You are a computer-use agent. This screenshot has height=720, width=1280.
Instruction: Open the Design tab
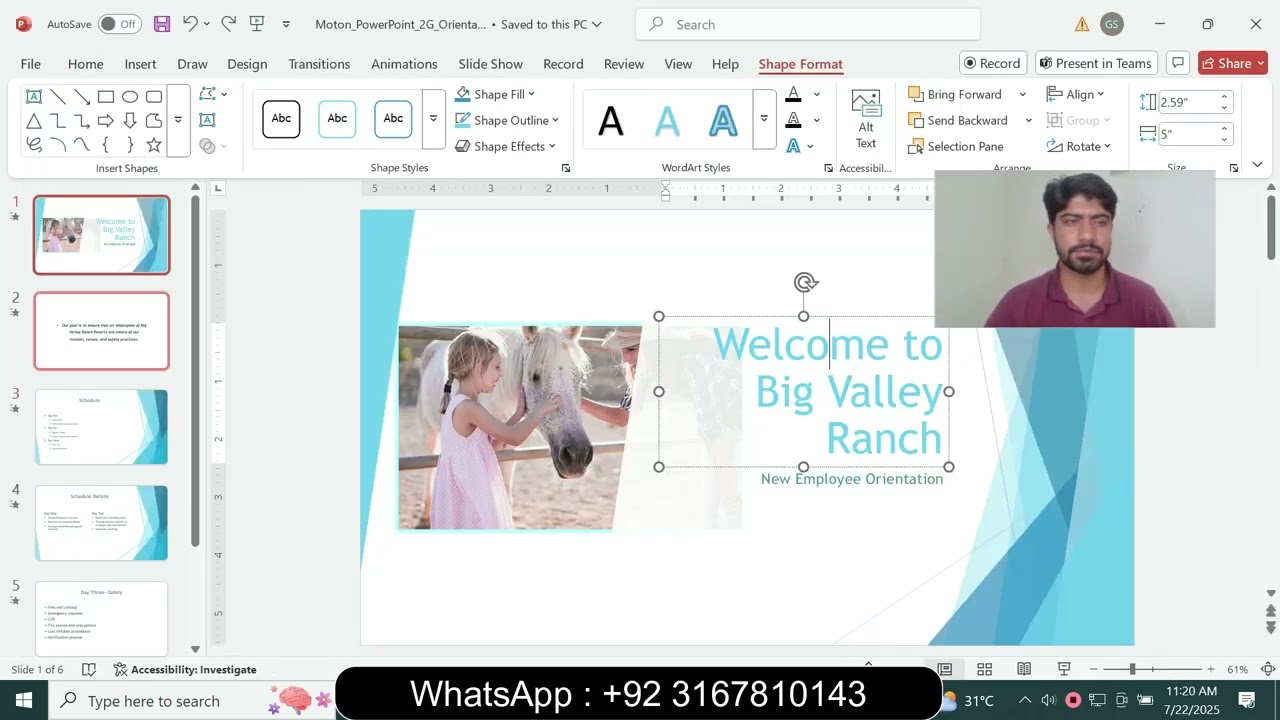[x=247, y=64]
